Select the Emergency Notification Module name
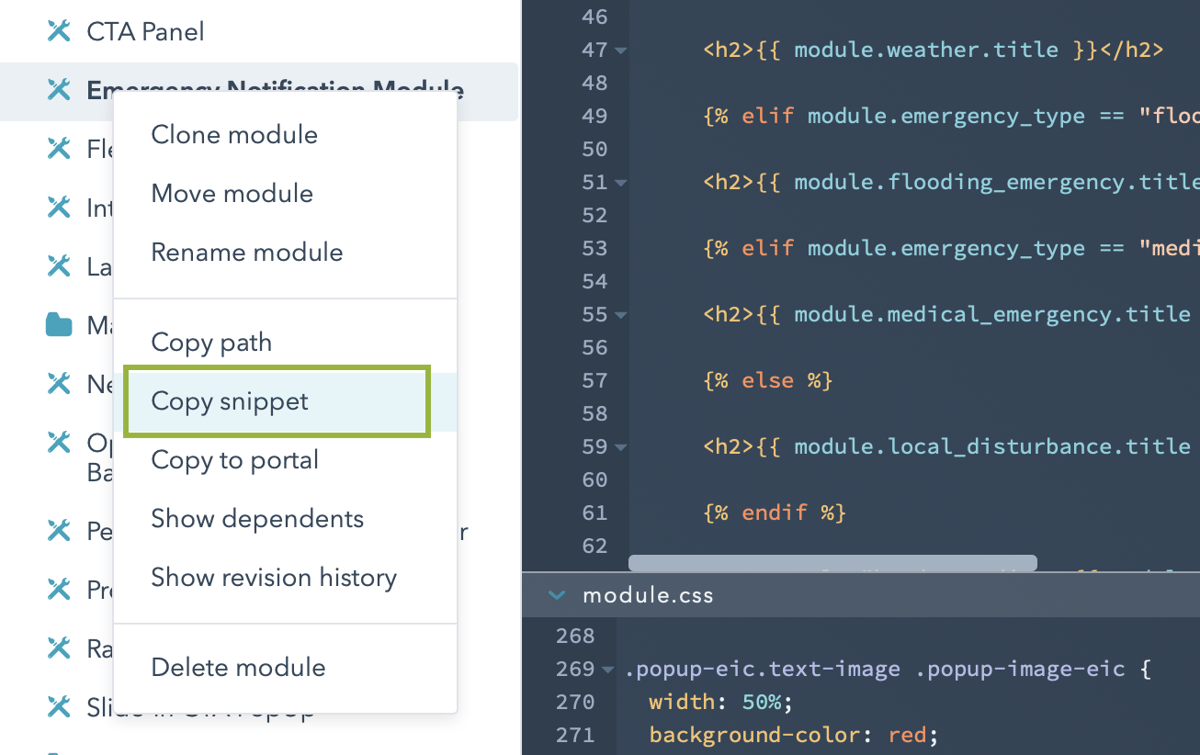The width and height of the screenshot is (1200, 755). tap(275, 90)
